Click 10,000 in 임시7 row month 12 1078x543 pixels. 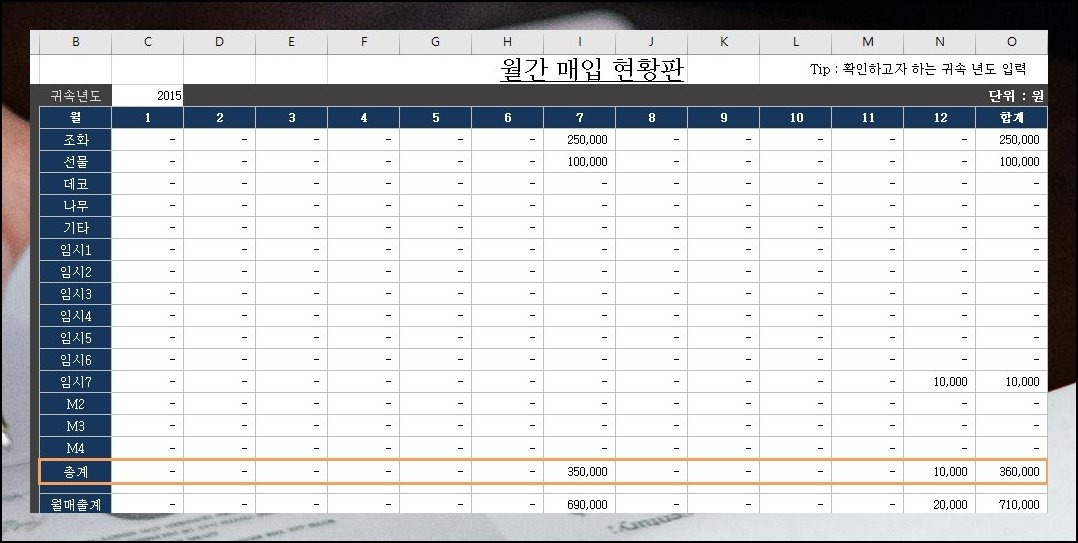click(950, 381)
